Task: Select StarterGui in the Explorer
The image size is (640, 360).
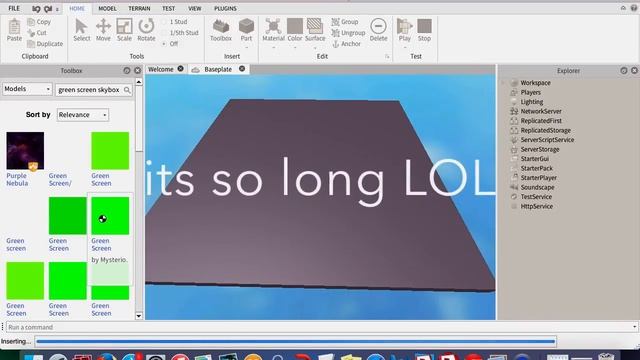Action: (534, 159)
